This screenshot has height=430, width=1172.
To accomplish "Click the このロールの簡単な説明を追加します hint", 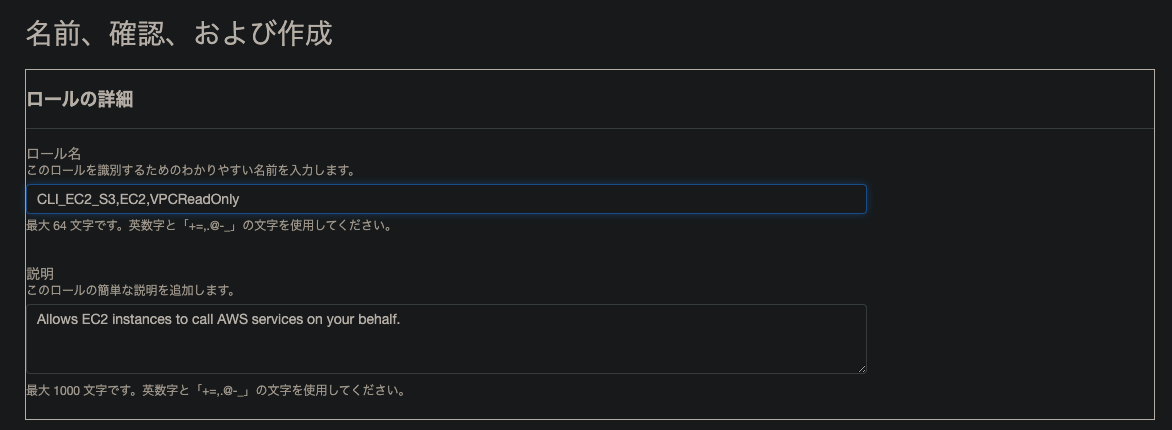I will 131,290.
